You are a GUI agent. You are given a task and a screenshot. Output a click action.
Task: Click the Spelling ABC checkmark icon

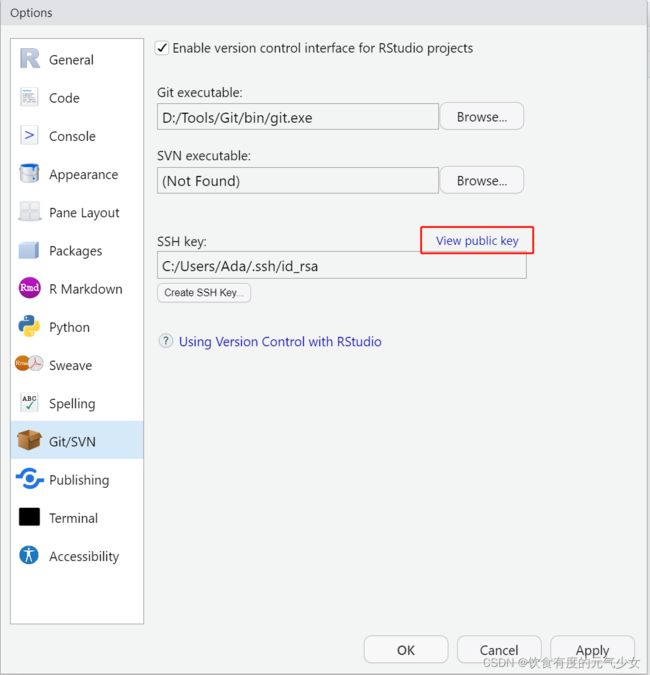coord(29,403)
